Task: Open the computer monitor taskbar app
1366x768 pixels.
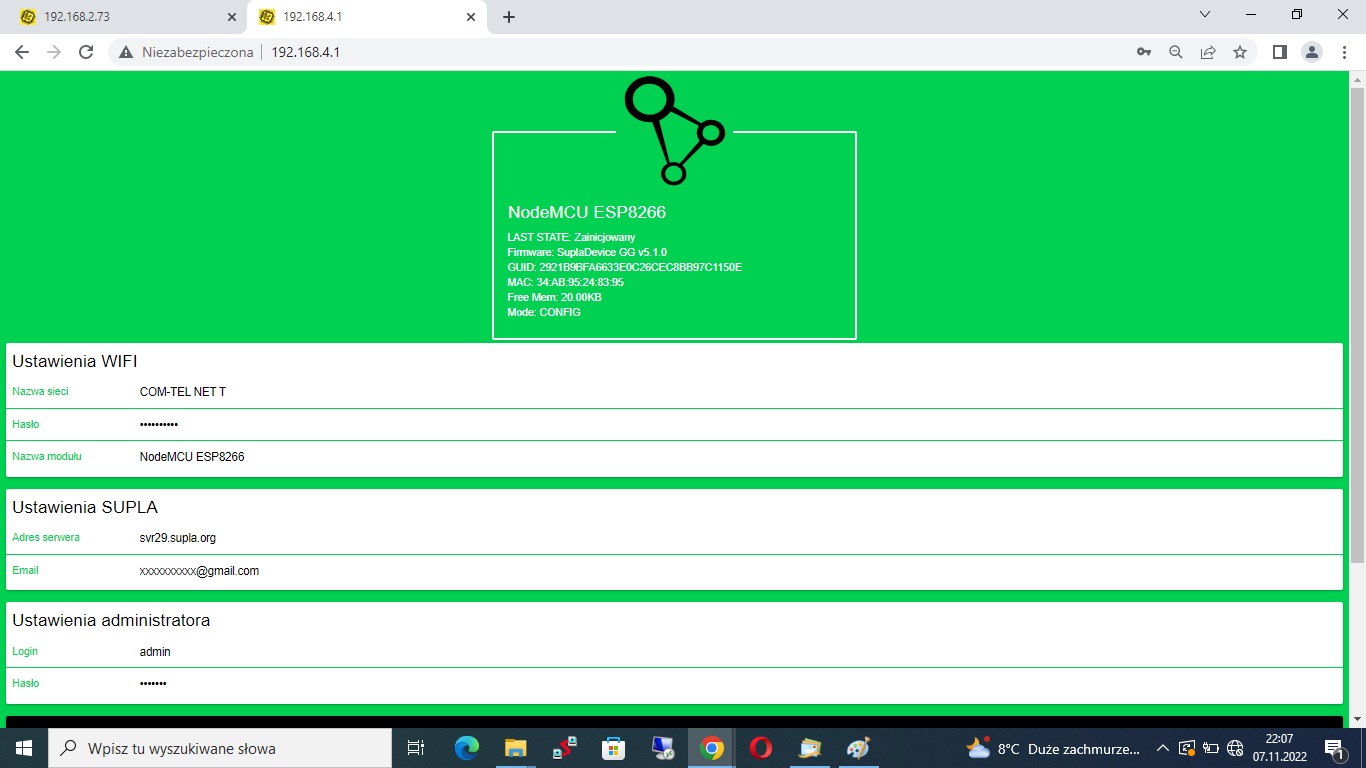Action: click(x=662, y=748)
